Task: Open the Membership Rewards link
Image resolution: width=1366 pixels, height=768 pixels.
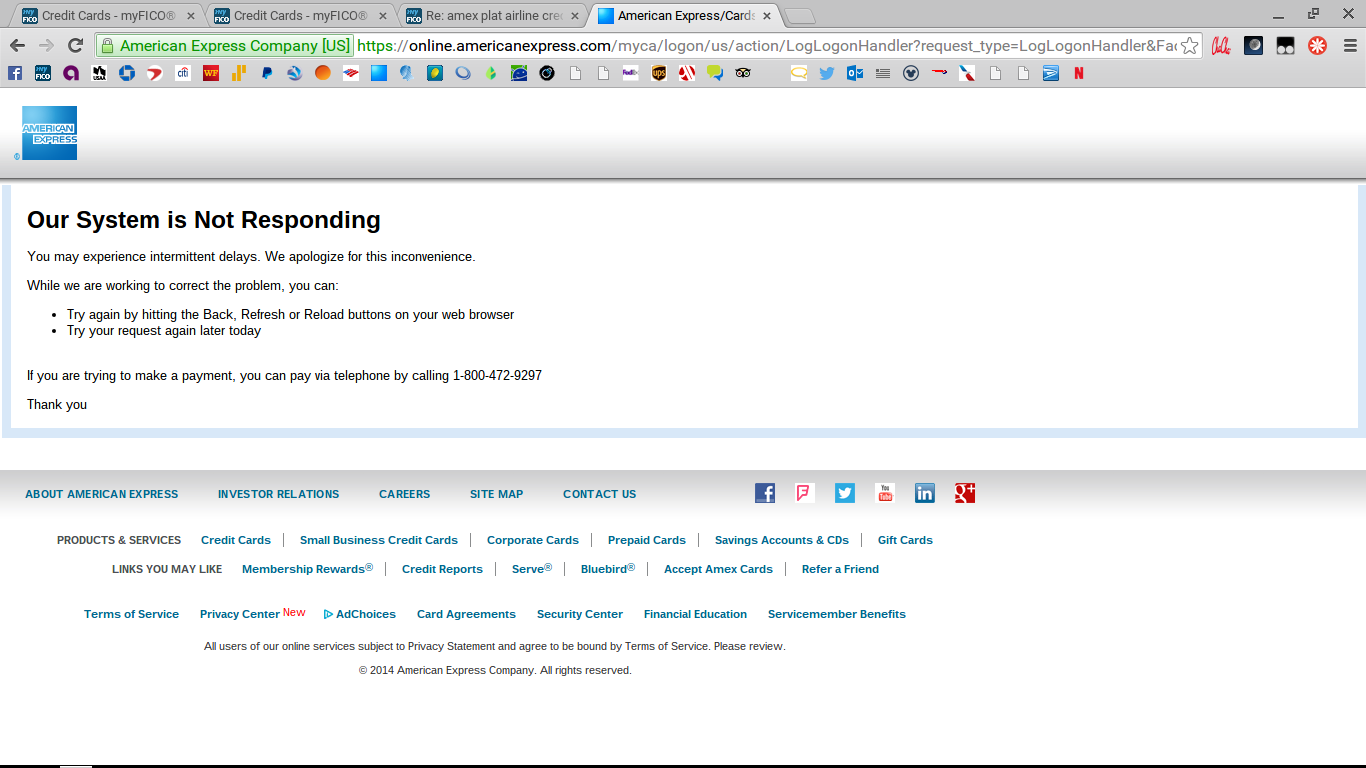Action: [x=307, y=569]
